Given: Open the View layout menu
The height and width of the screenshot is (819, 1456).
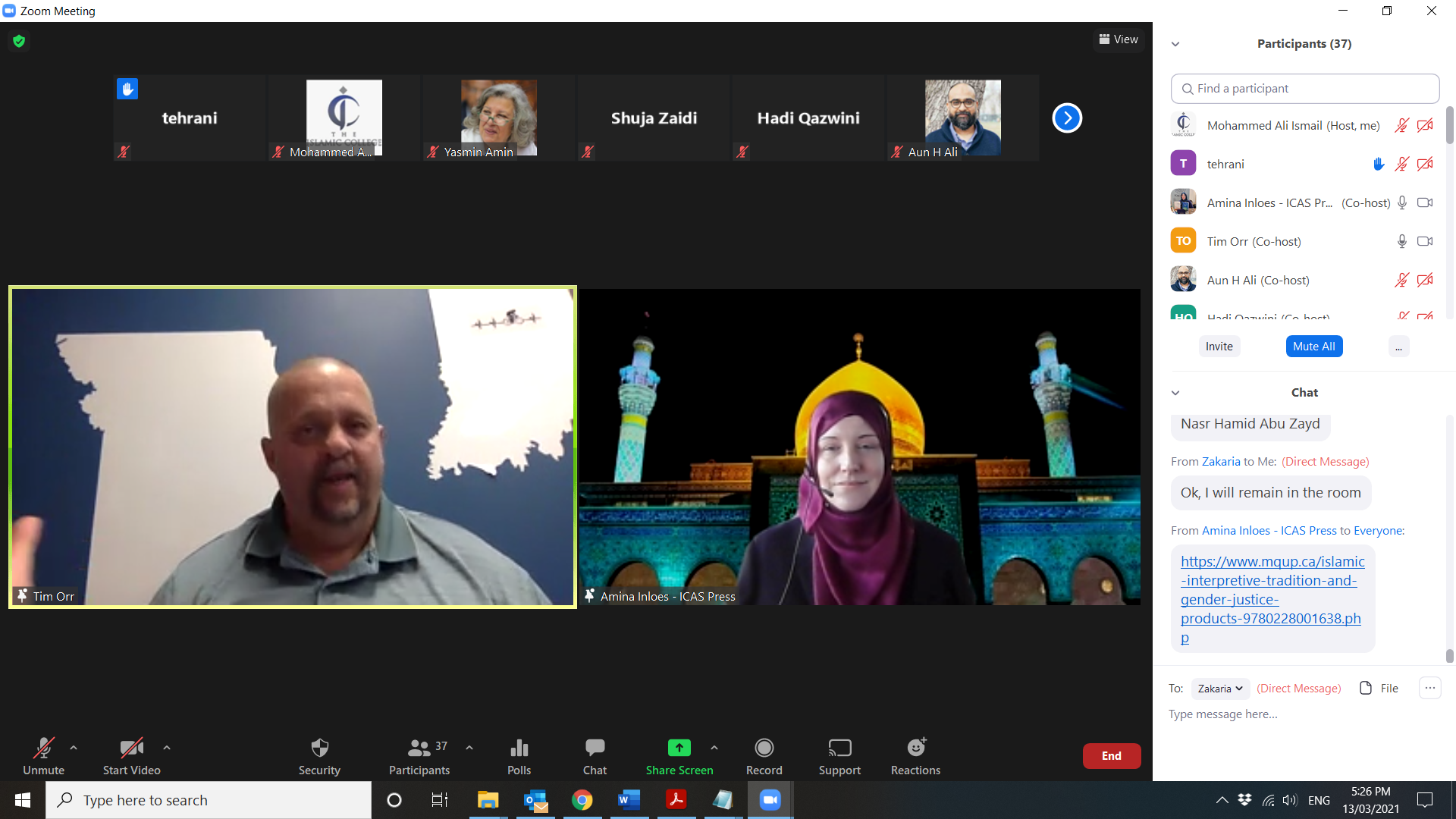Looking at the screenshot, I should (x=1119, y=39).
